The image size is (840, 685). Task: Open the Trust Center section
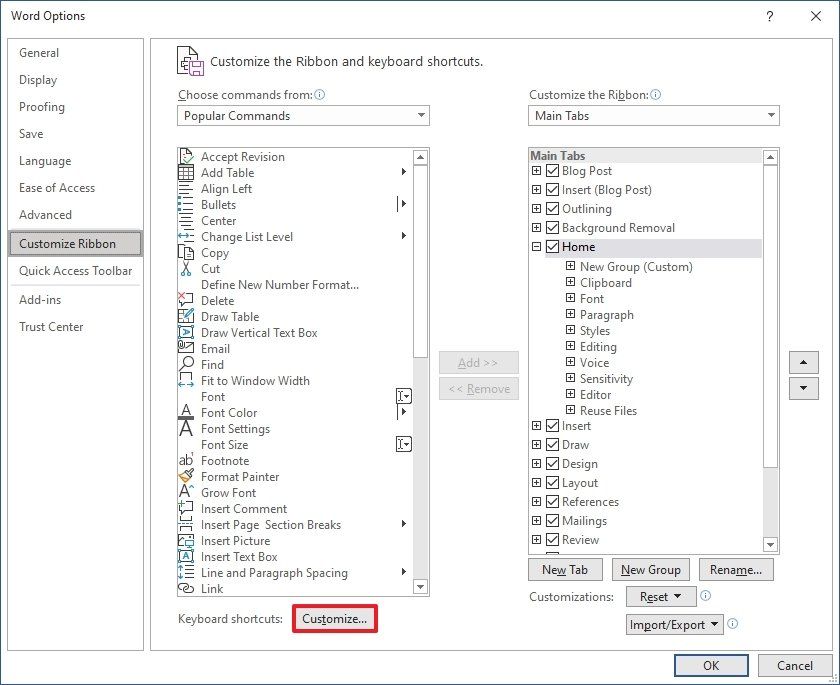(x=51, y=326)
